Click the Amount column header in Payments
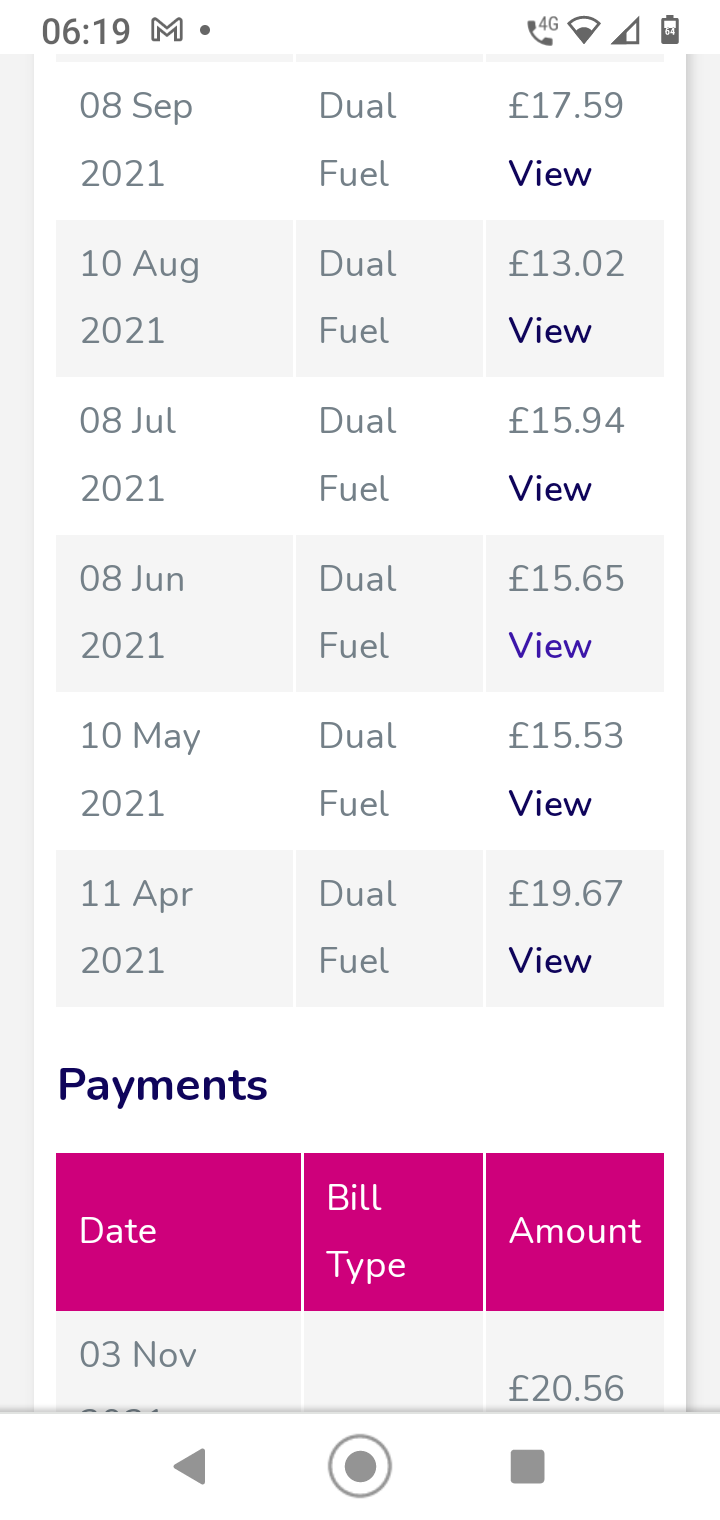The image size is (720, 1520). (x=575, y=1231)
